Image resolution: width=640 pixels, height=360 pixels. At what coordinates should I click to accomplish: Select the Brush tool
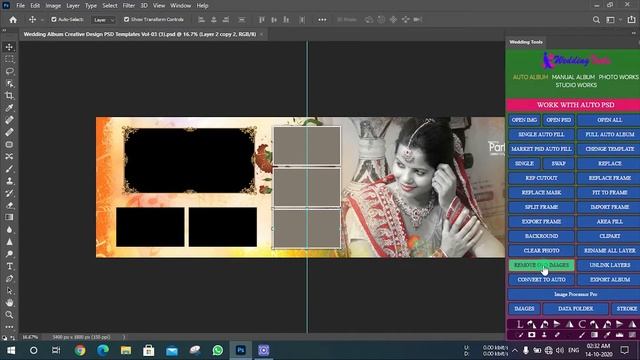[x=9, y=169]
